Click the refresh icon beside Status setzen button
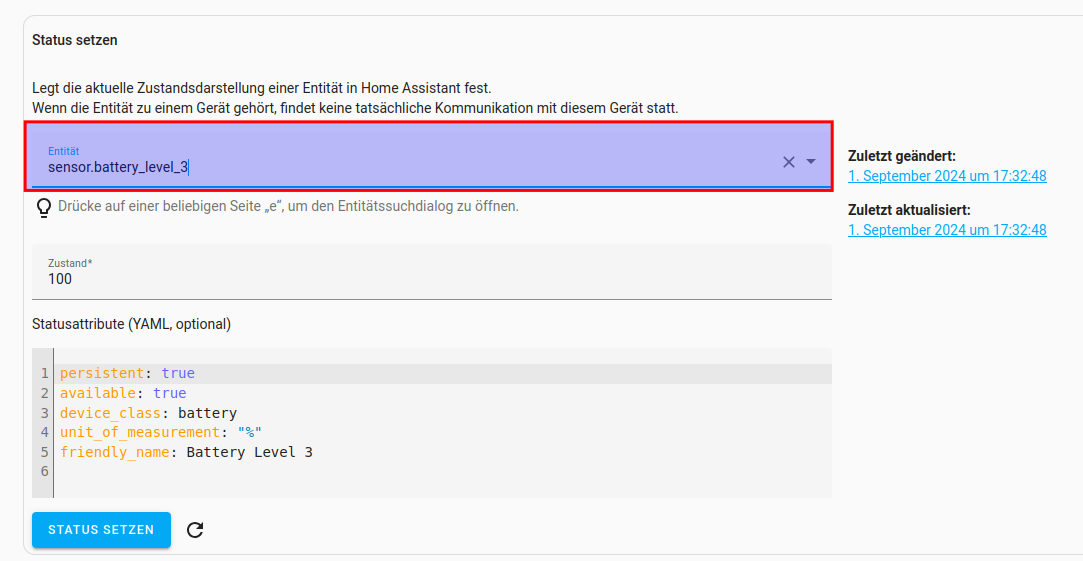1083x561 pixels. coord(195,530)
